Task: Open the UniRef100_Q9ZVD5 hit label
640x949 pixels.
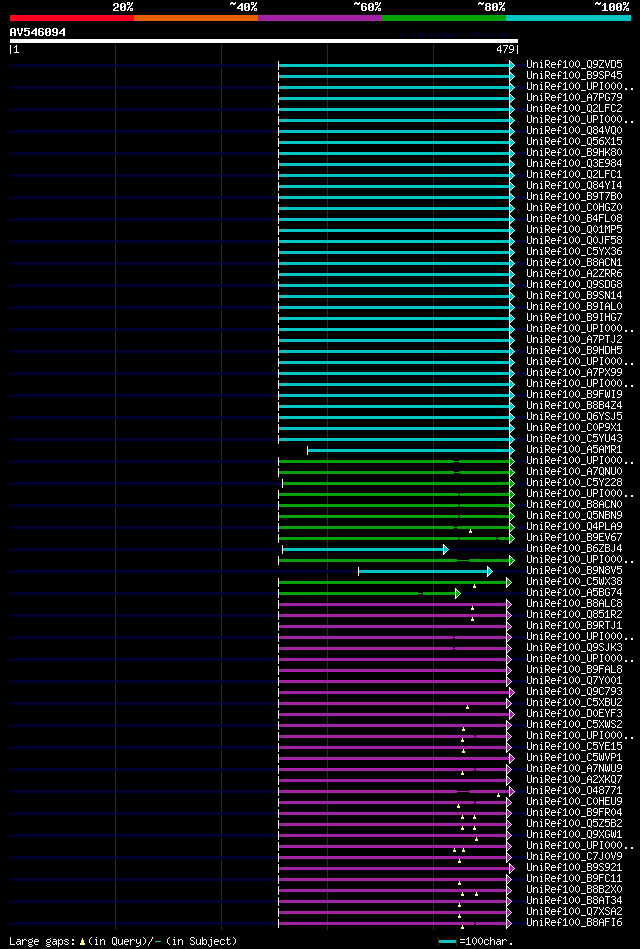Action: tap(575, 64)
